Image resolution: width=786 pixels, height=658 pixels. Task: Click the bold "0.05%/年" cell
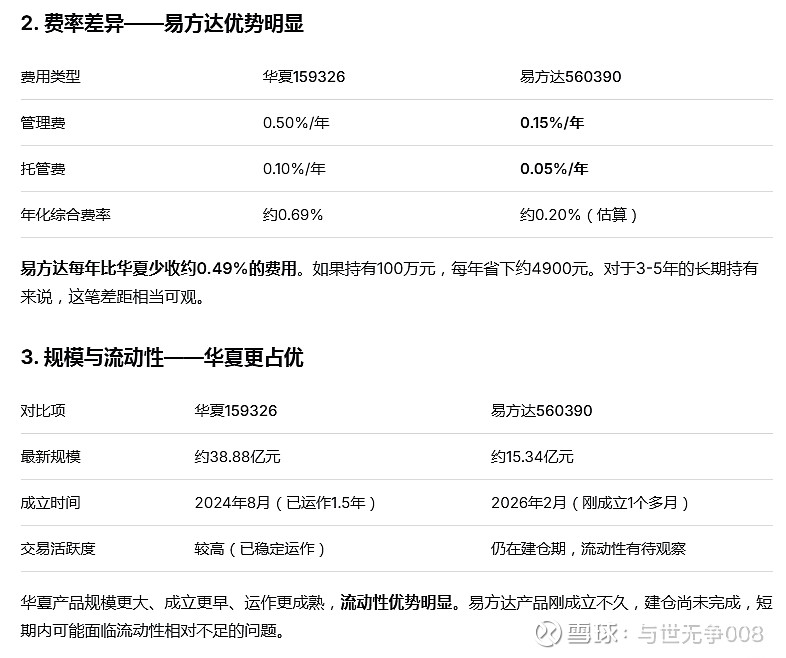click(554, 169)
